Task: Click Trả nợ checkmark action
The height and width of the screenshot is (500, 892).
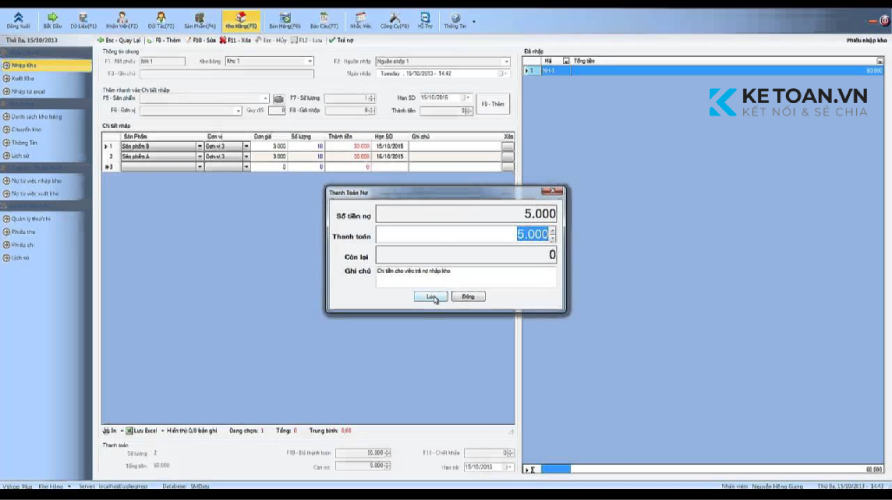Action: [341, 40]
